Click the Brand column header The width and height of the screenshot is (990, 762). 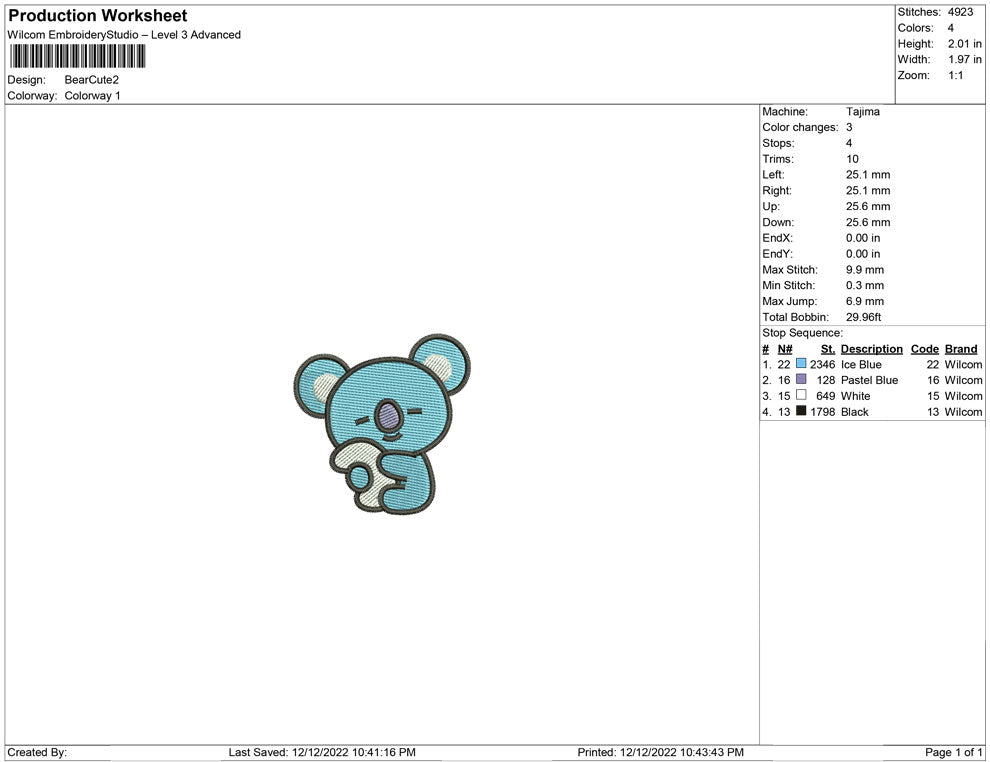point(961,348)
